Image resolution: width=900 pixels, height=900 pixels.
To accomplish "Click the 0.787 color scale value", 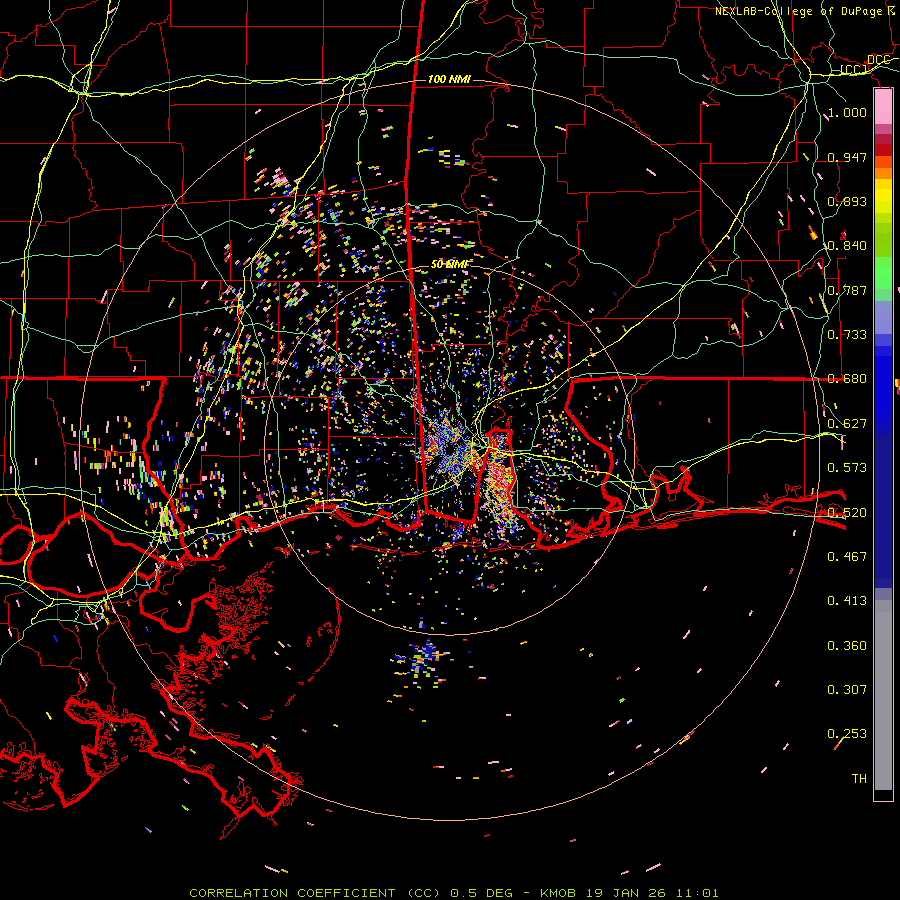I will tap(847, 290).
